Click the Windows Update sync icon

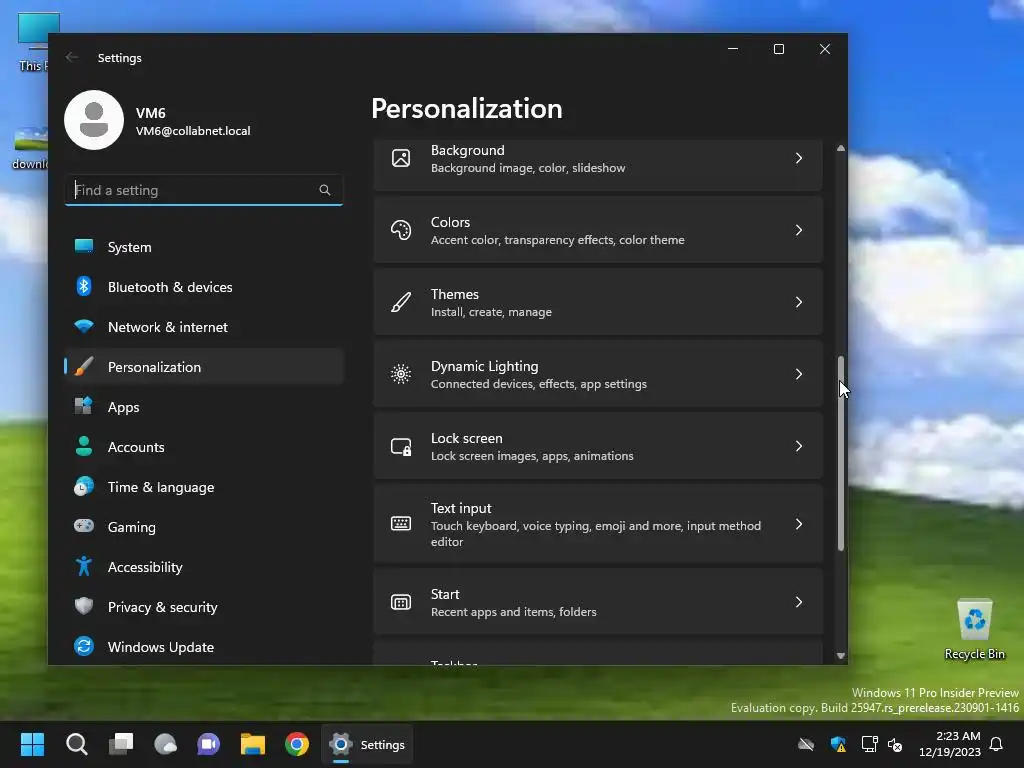click(x=84, y=646)
